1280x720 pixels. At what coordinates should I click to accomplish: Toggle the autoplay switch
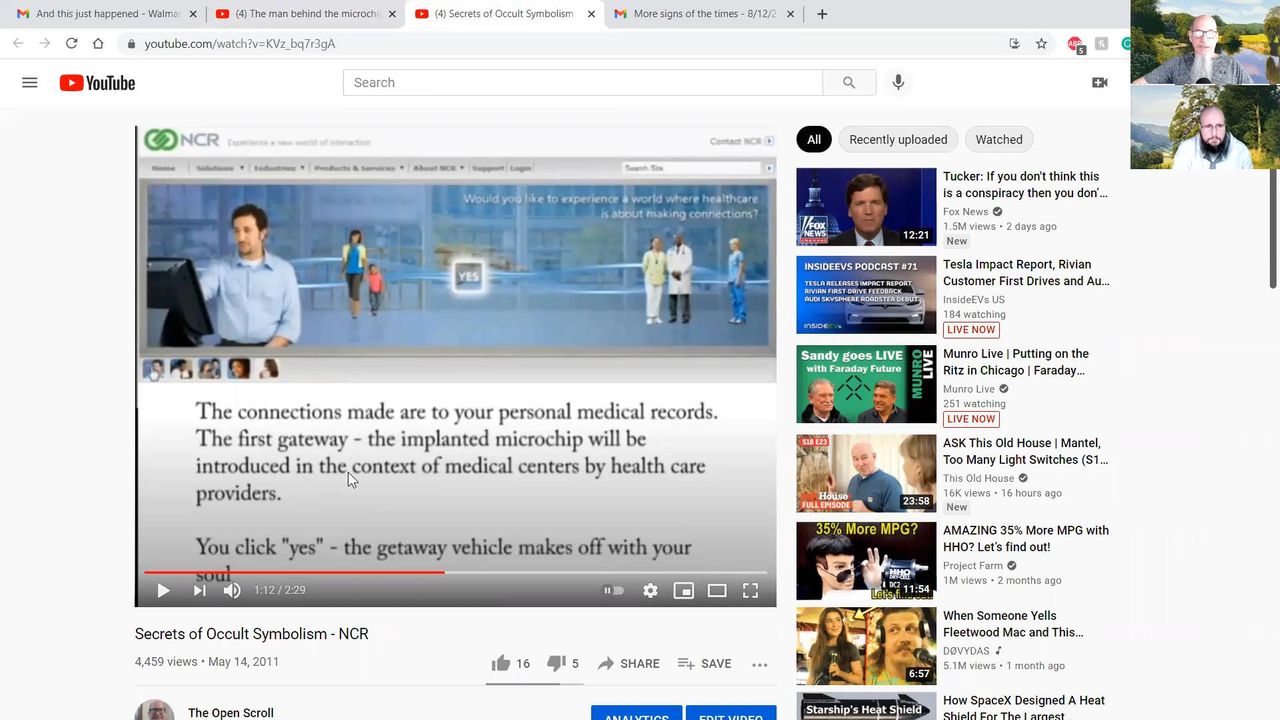pos(613,591)
